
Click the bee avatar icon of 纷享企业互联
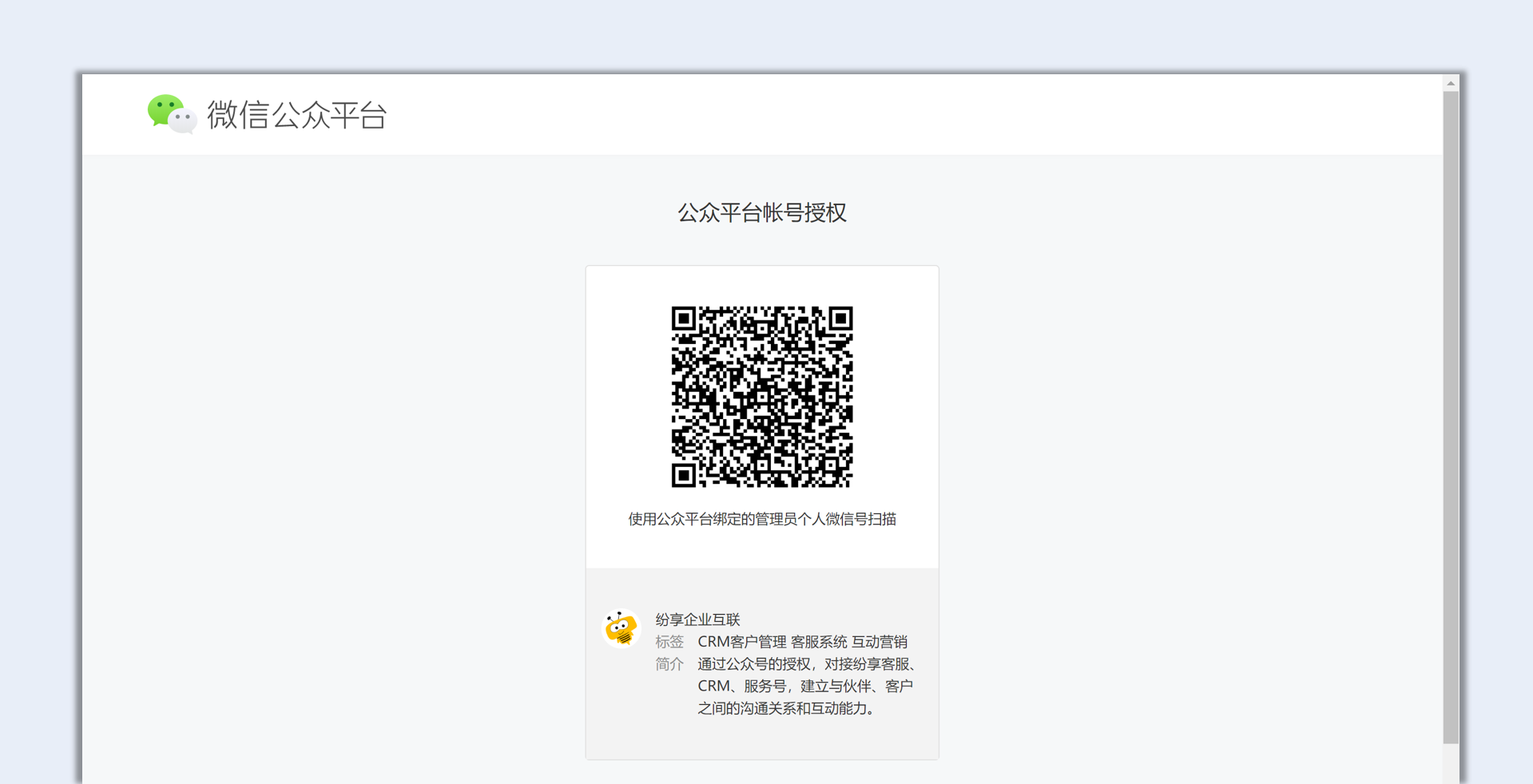coord(621,628)
